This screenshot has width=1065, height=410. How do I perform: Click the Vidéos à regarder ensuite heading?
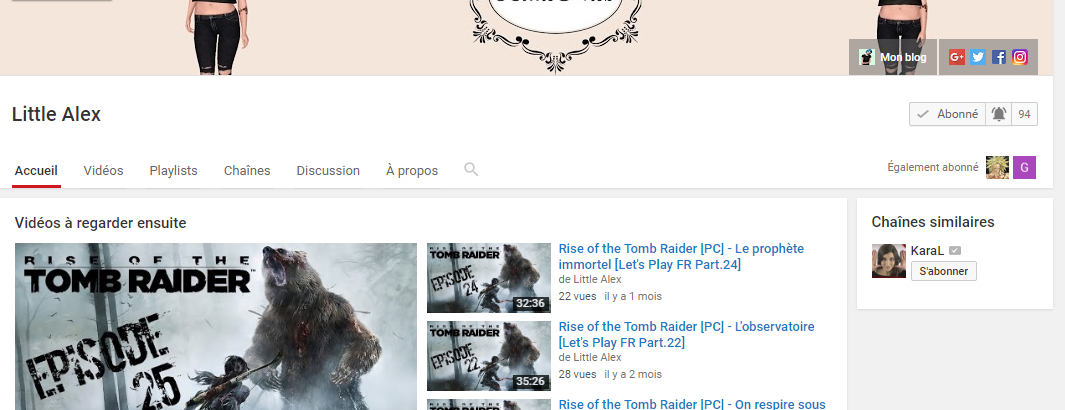(101, 223)
